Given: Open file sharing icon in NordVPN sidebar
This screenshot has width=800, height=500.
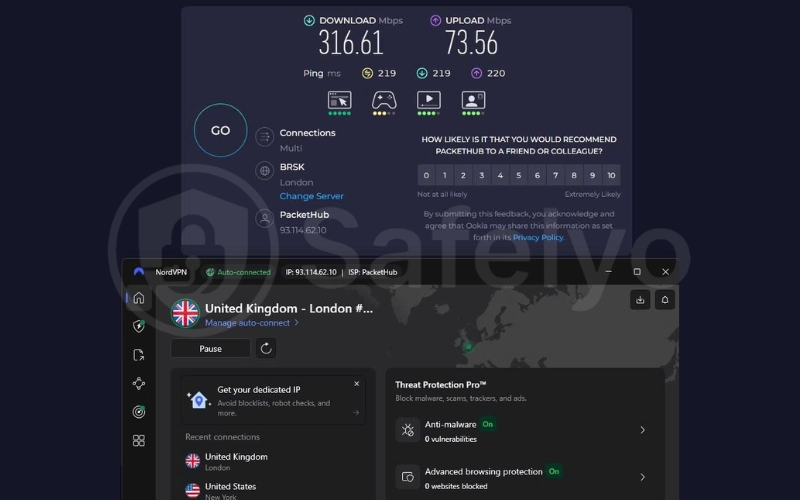Looking at the screenshot, I should click(139, 355).
